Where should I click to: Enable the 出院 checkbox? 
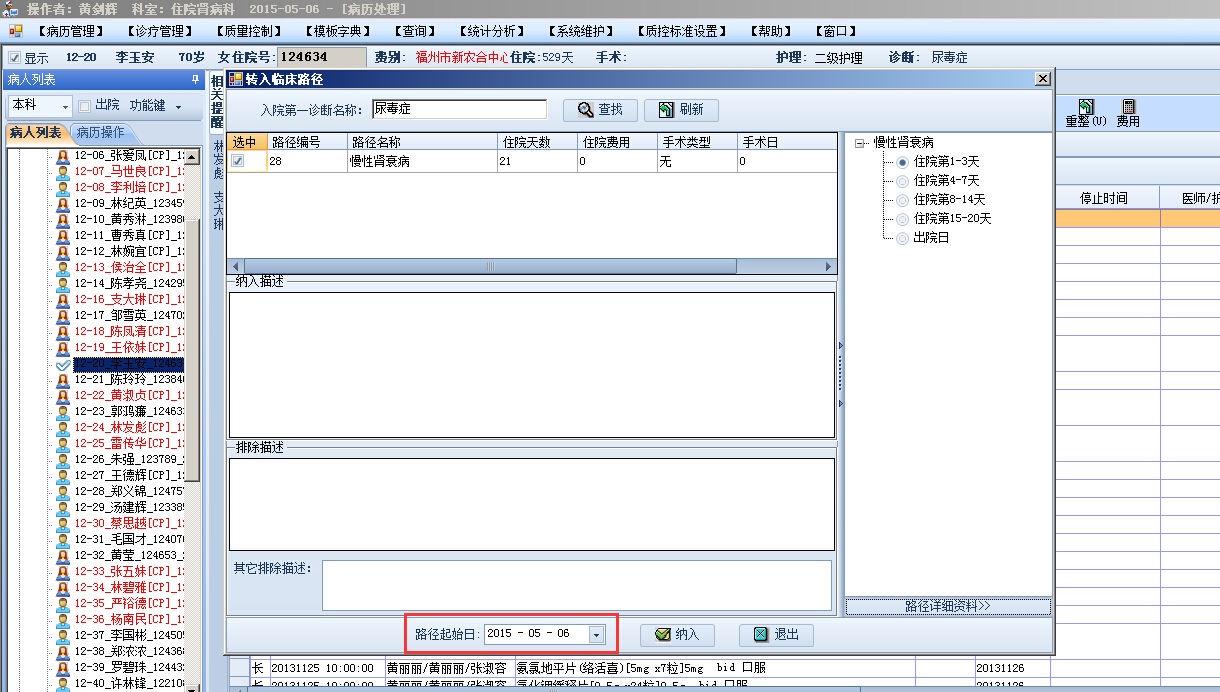click(x=85, y=105)
